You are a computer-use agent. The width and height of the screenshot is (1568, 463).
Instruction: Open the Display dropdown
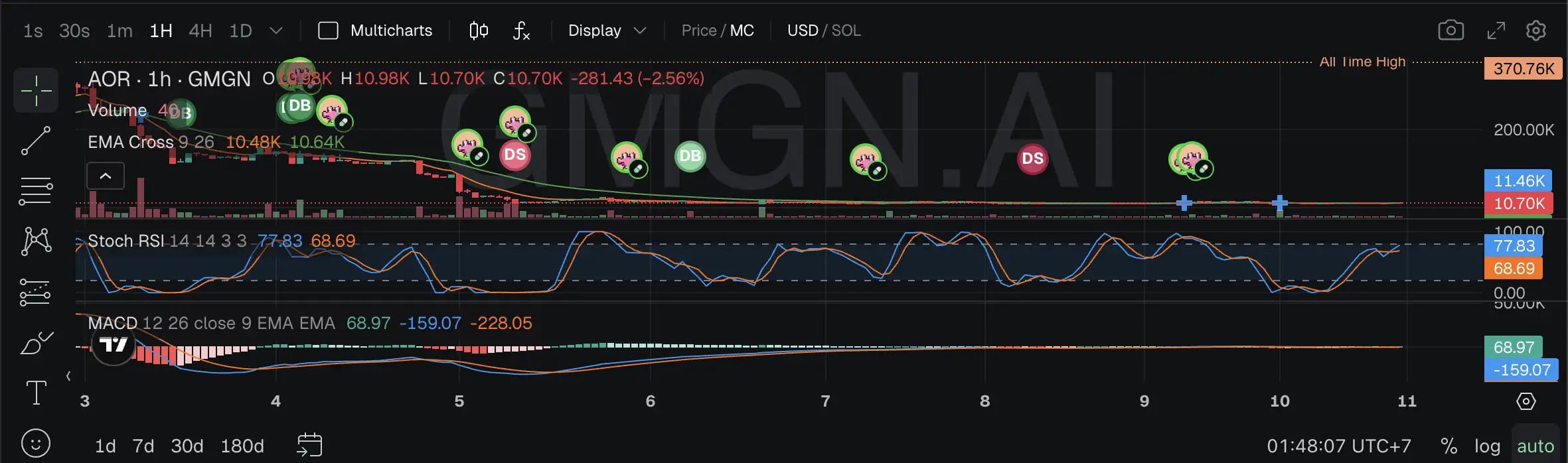click(607, 31)
